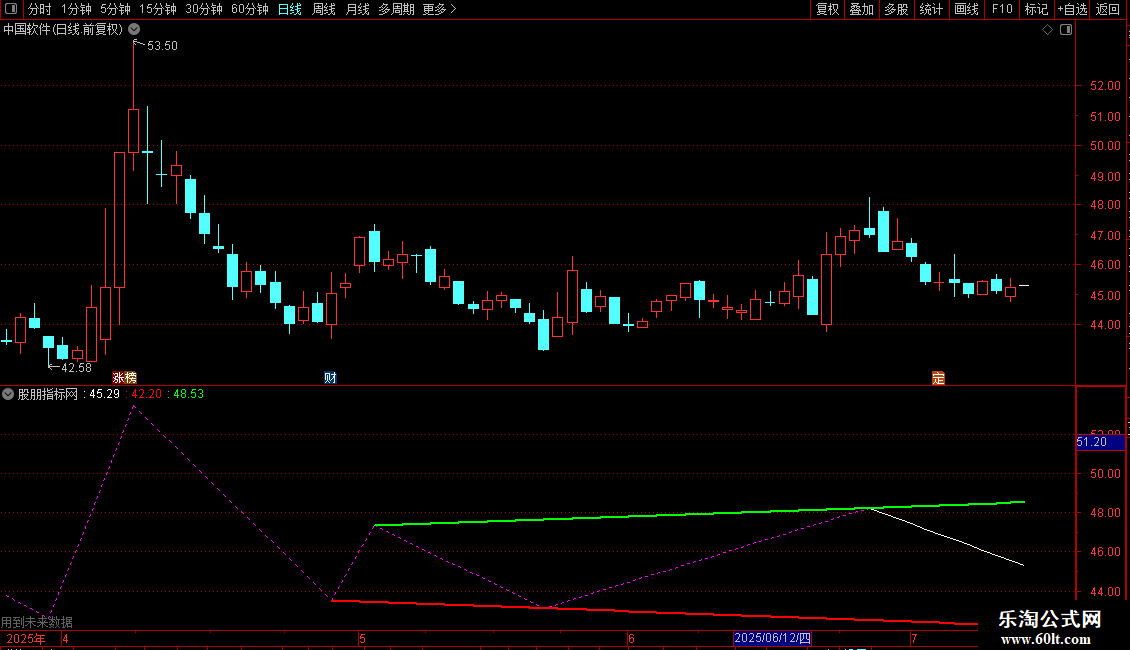Add the stock via +自选
This screenshot has width=1130, height=650.
point(1072,9)
